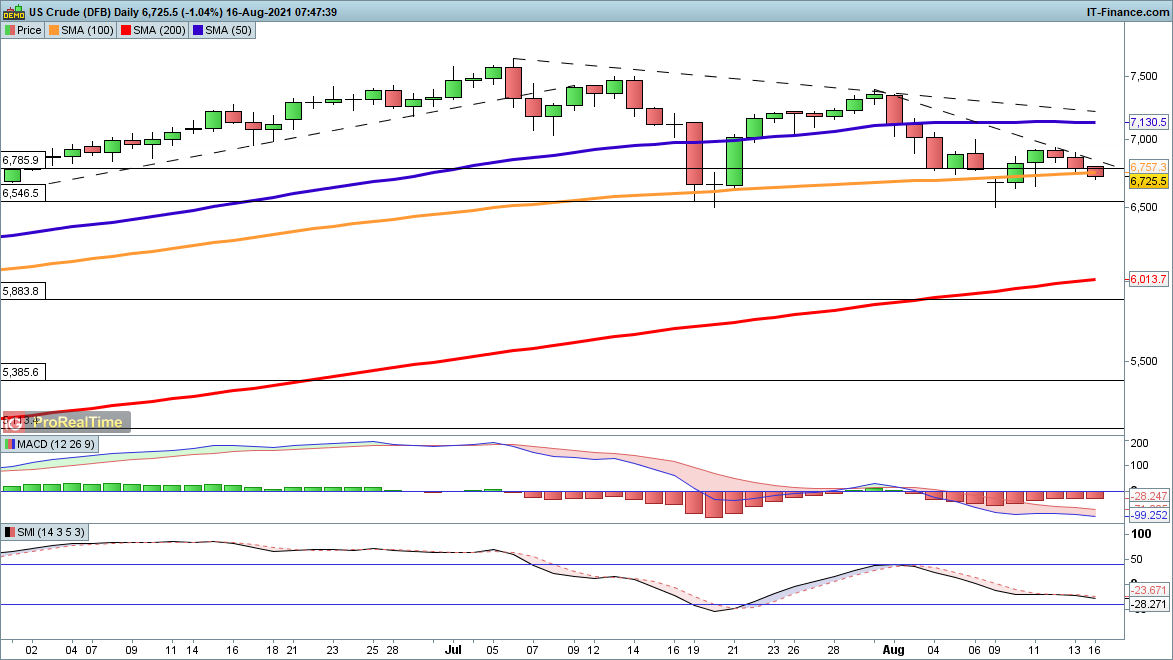Click the Jul marker on the time axis
Screen dimensions: 1173x660
tap(453, 648)
